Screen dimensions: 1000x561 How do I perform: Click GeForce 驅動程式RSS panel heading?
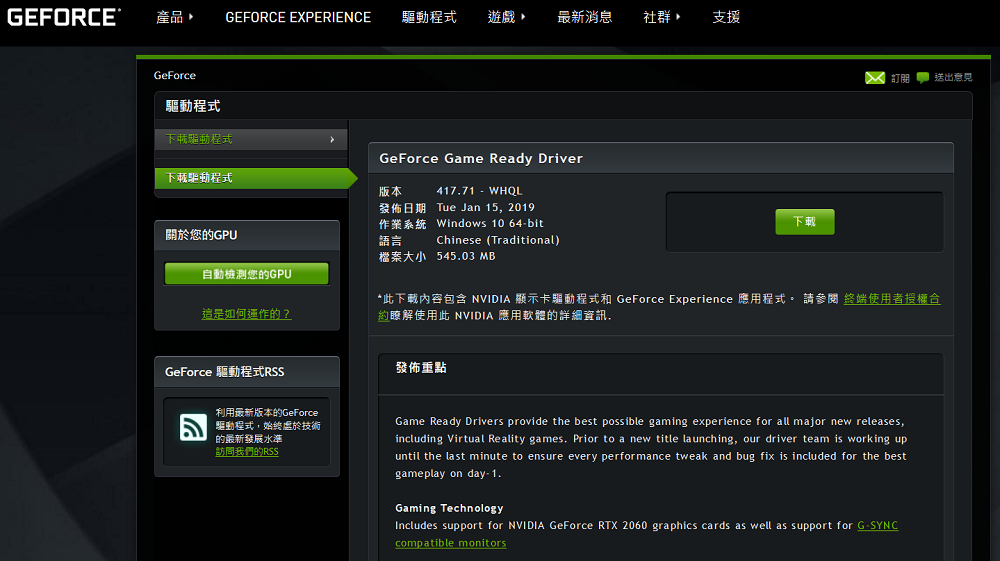click(224, 372)
